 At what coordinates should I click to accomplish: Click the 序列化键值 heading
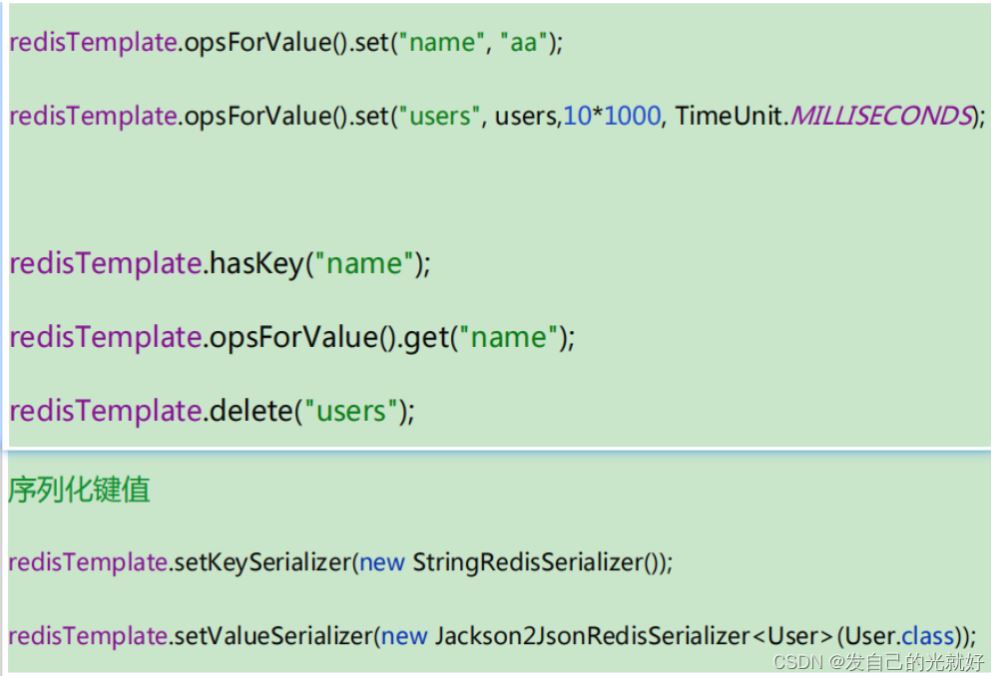(80, 491)
